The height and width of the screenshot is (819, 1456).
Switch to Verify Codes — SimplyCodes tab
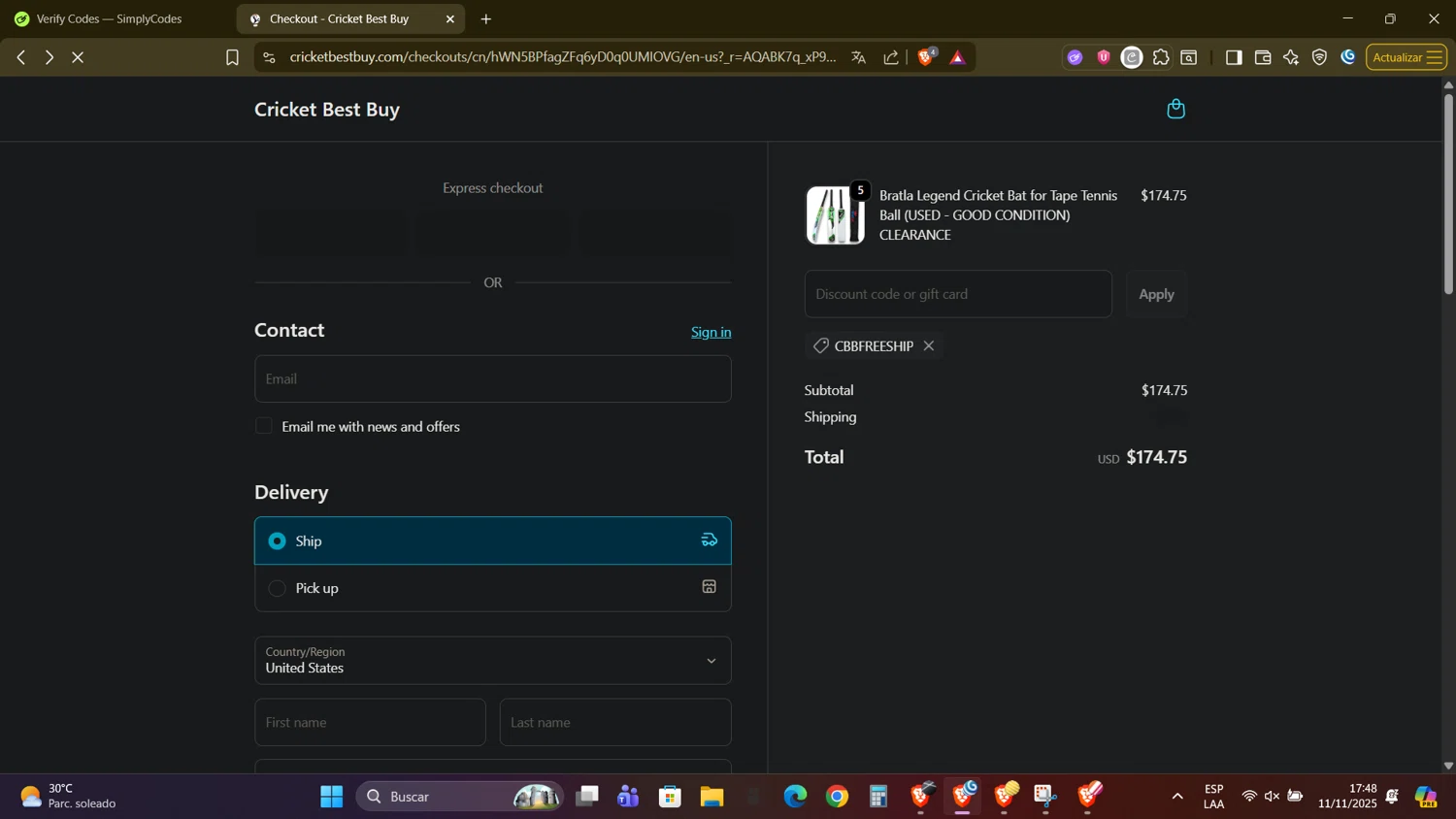coord(109,18)
